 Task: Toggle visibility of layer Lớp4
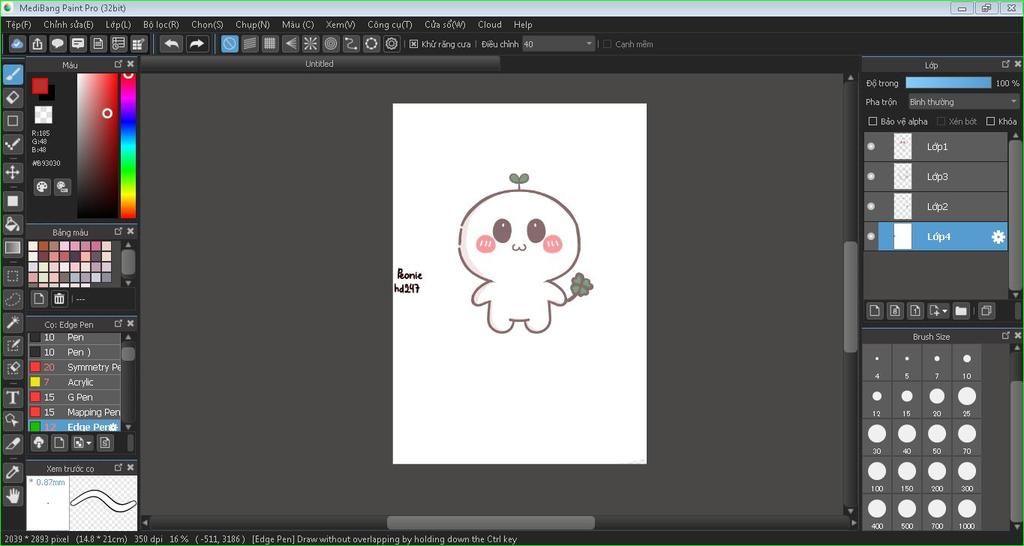tap(871, 236)
